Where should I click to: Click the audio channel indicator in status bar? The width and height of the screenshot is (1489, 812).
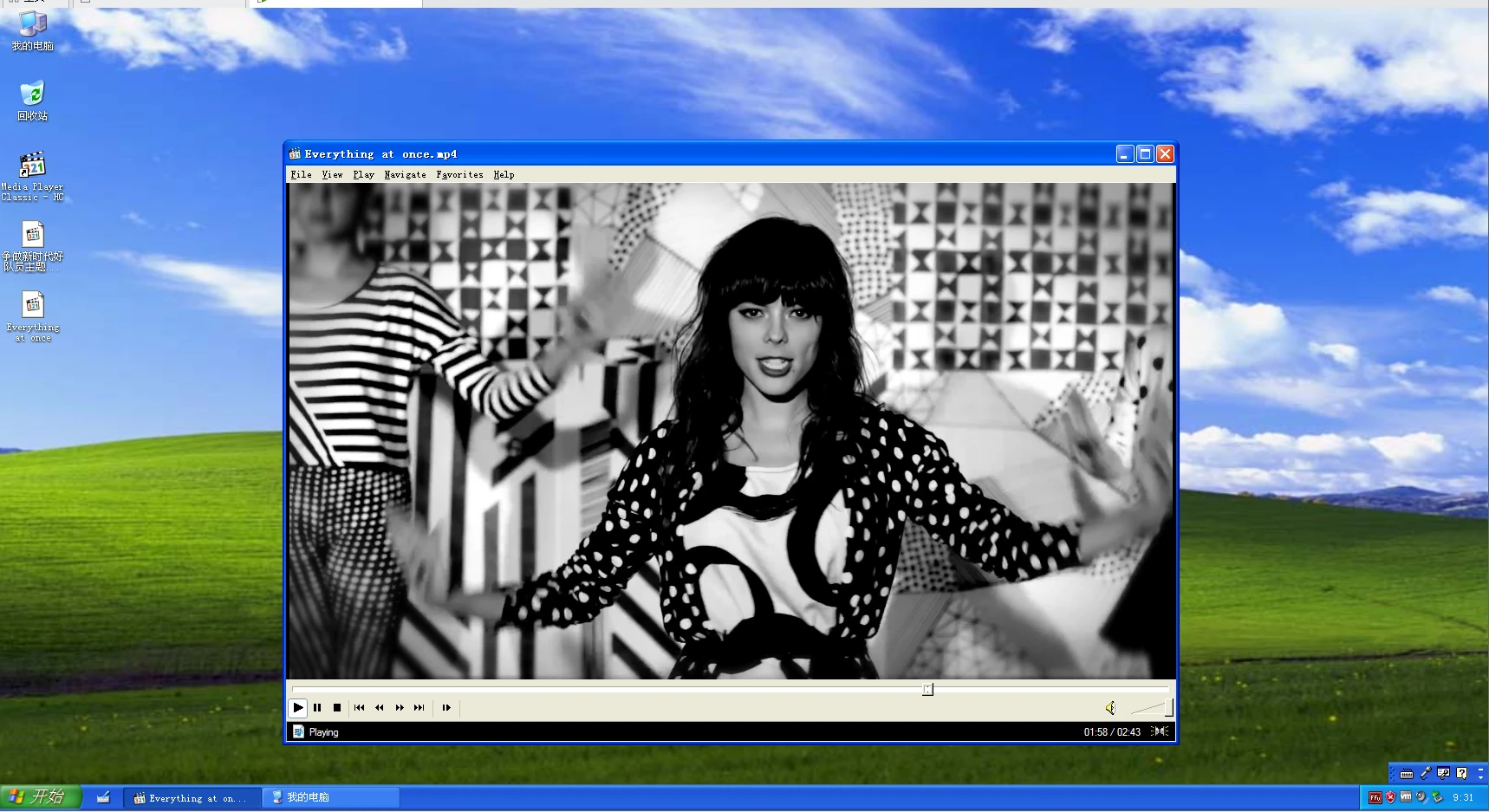(x=1160, y=731)
